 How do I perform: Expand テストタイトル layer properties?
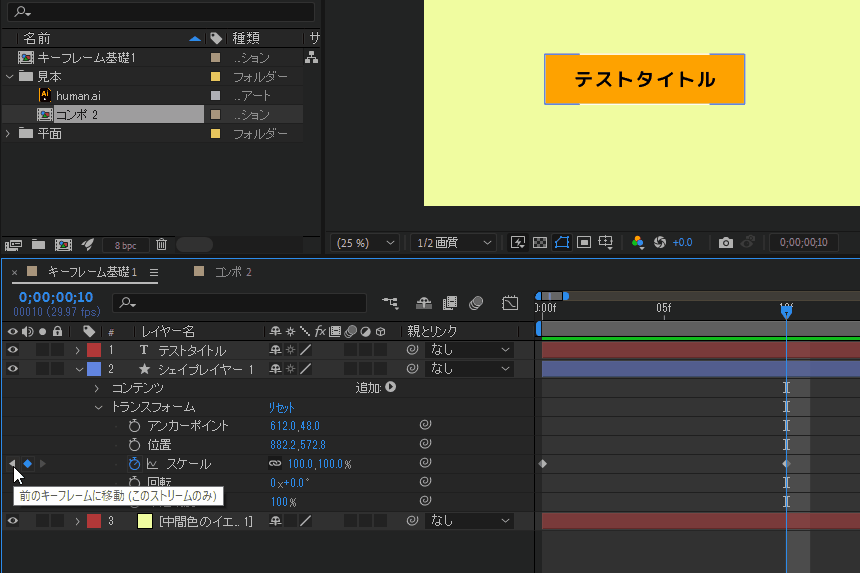coord(78,350)
